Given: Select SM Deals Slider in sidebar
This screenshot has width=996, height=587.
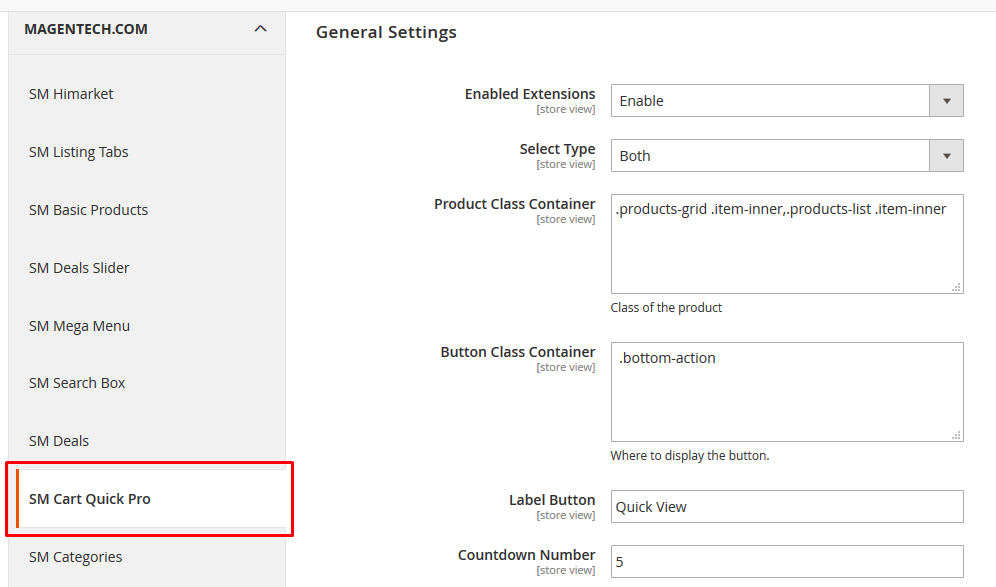Looking at the screenshot, I should pos(79,268).
